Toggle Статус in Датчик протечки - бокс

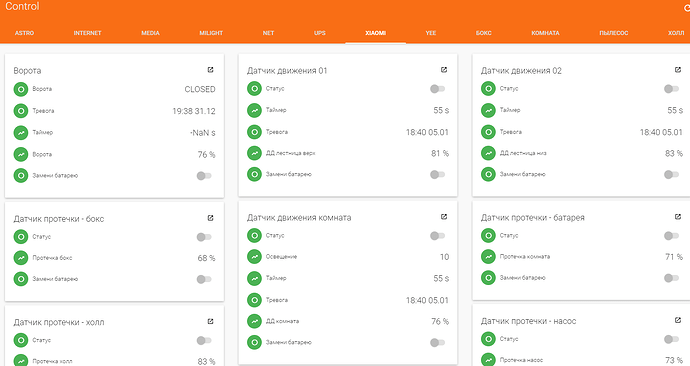tap(204, 237)
